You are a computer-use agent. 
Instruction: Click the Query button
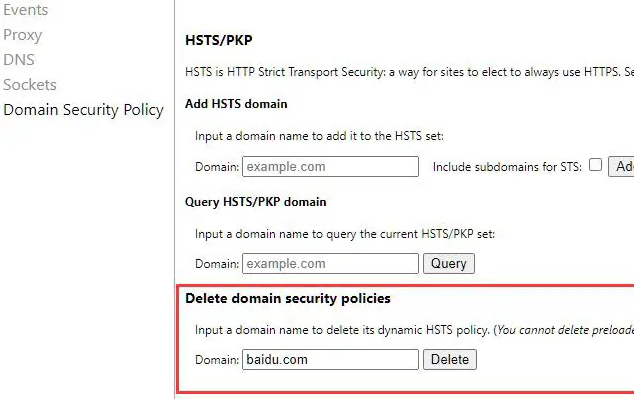[449, 264]
